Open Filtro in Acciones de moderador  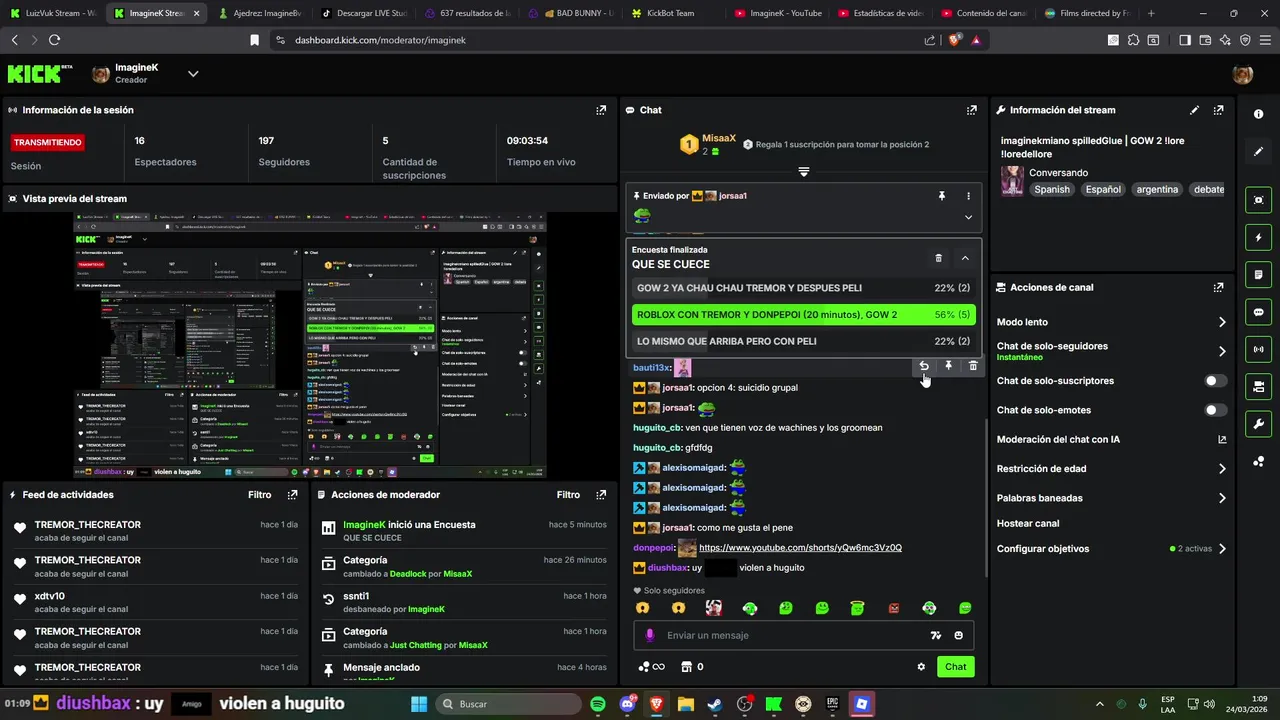pos(568,494)
